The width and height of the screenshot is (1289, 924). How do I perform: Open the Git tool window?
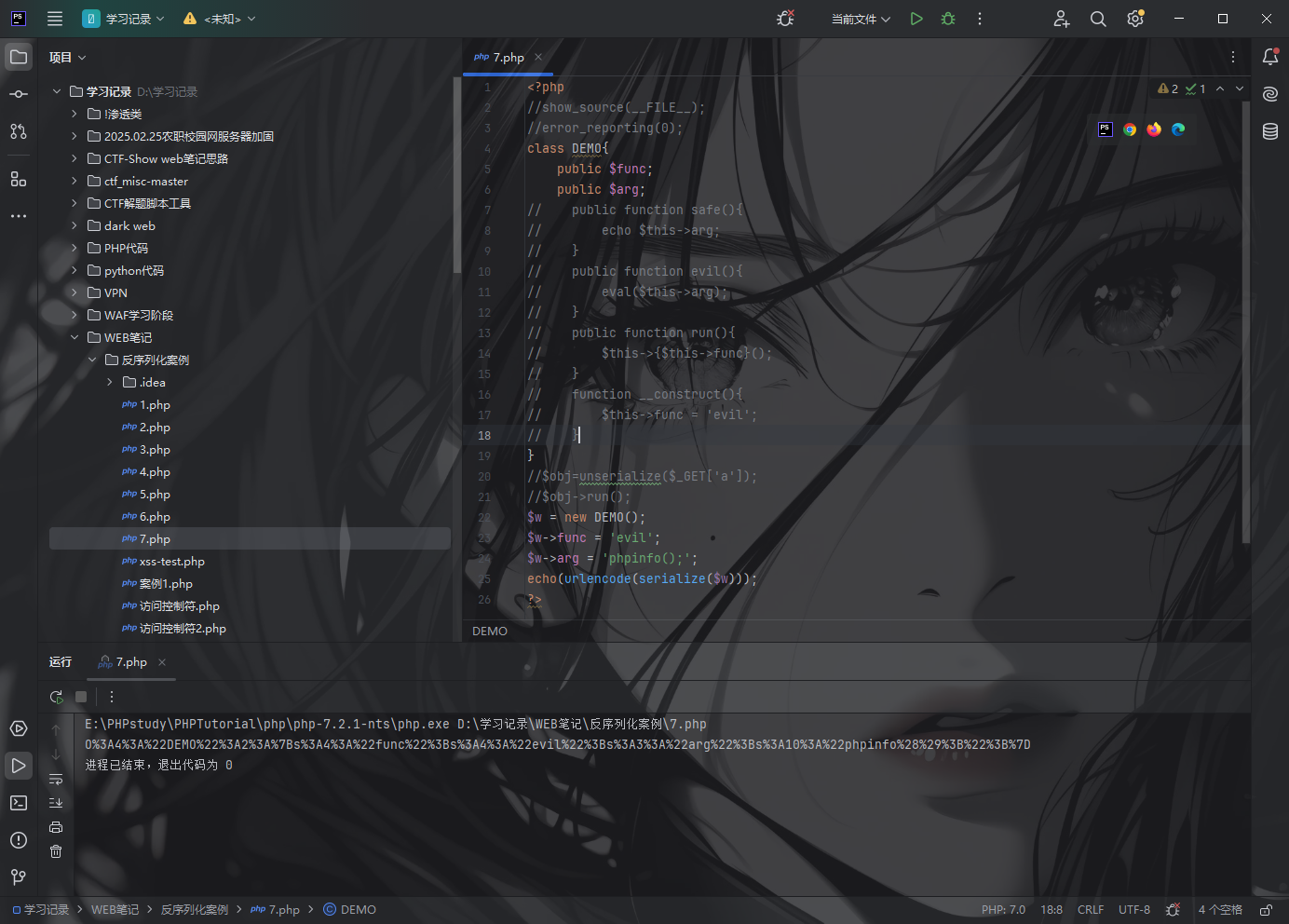click(19, 877)
